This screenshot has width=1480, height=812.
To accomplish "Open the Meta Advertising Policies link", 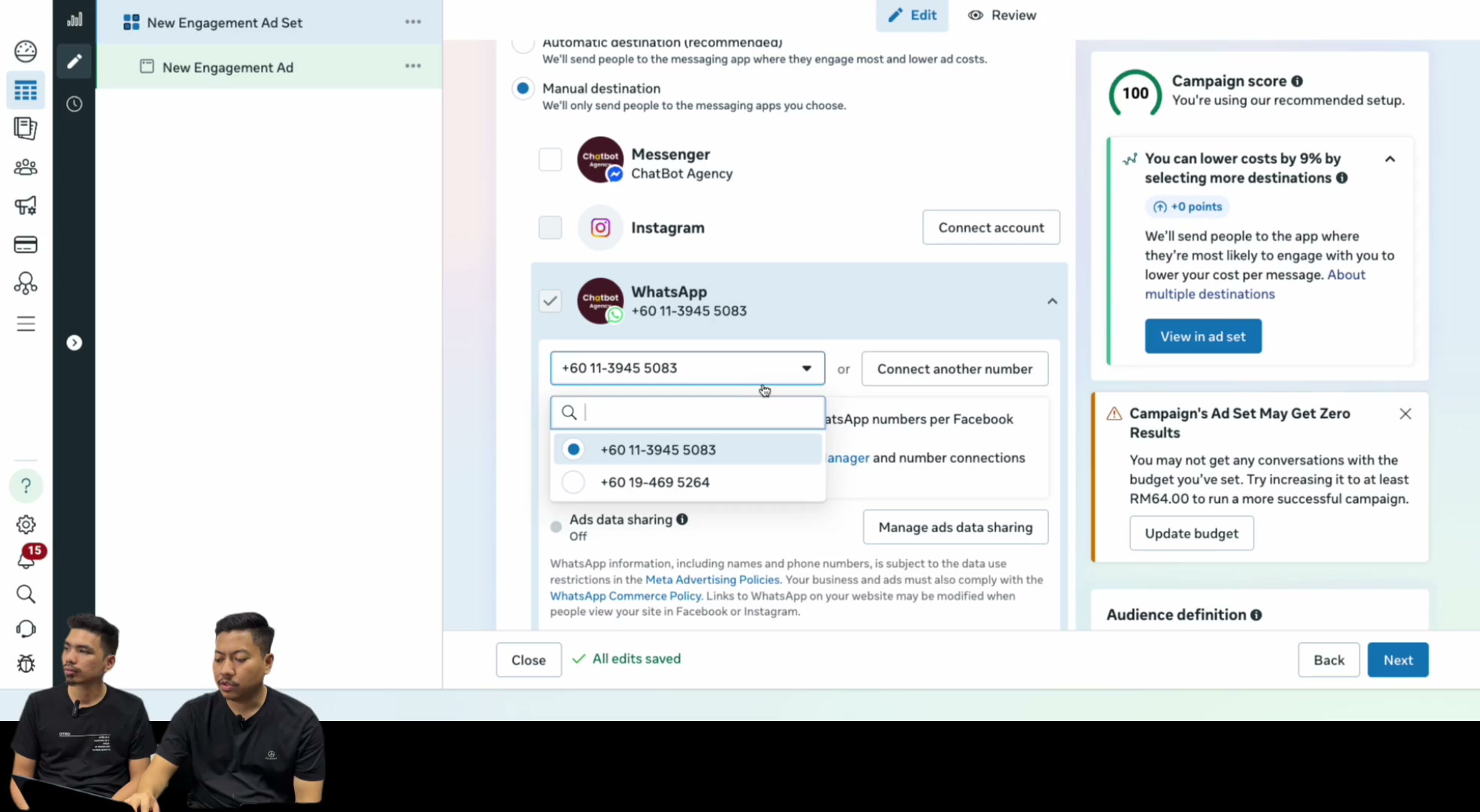I will pos(712,580).
